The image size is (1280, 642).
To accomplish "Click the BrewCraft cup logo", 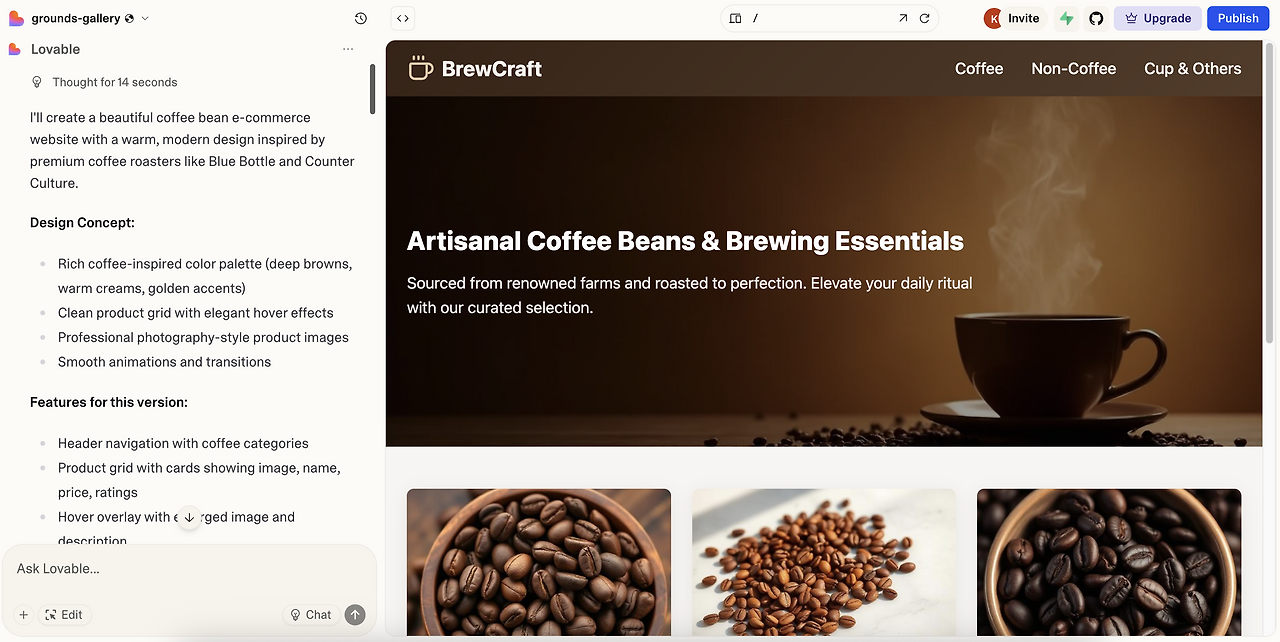I will (x=421, y=68).
